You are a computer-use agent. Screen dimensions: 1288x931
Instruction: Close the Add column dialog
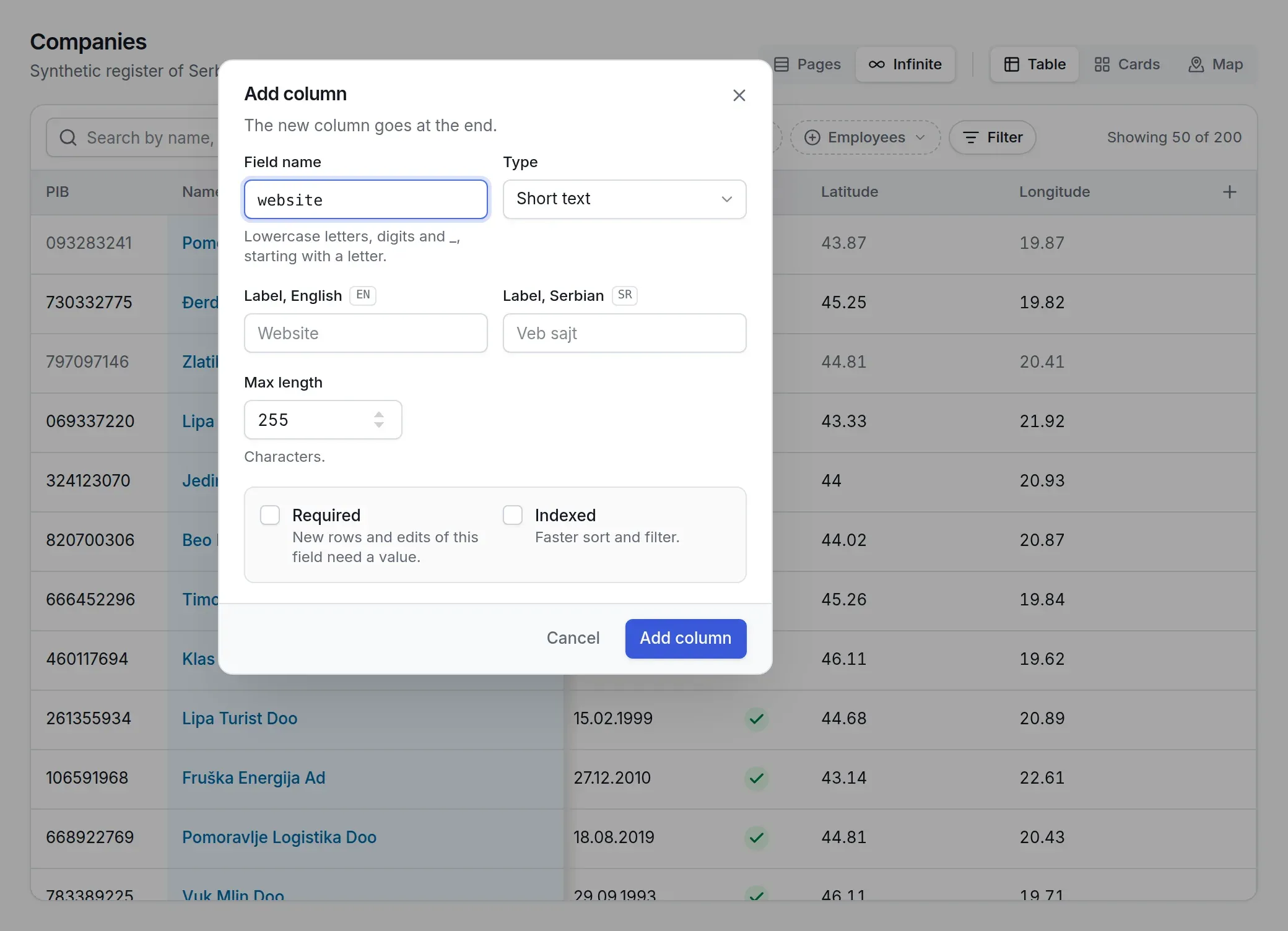[739, 95]
